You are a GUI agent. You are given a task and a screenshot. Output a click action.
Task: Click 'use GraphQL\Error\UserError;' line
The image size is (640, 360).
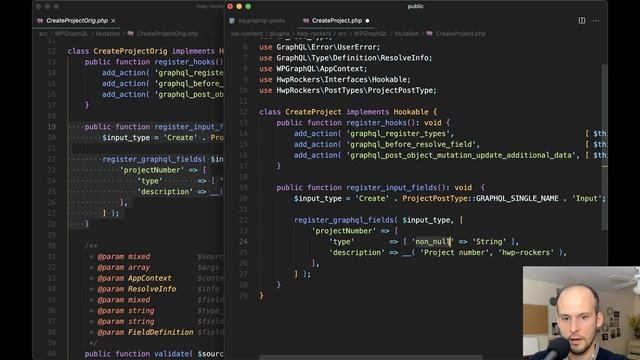[x=320, y=47]
